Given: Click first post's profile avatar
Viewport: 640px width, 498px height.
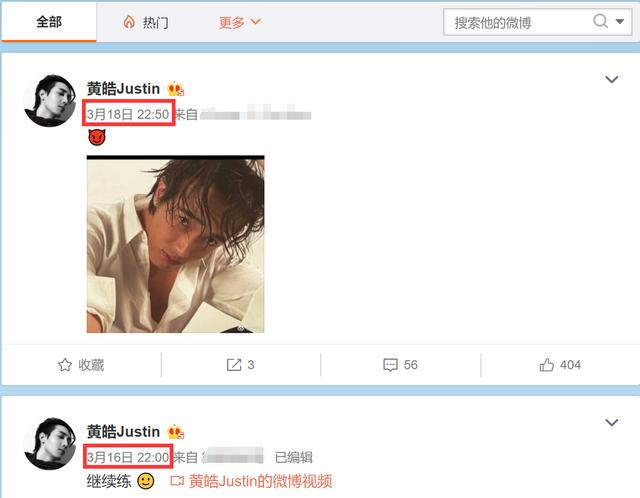Looking at the screenshot, I should tap(50, 100).
